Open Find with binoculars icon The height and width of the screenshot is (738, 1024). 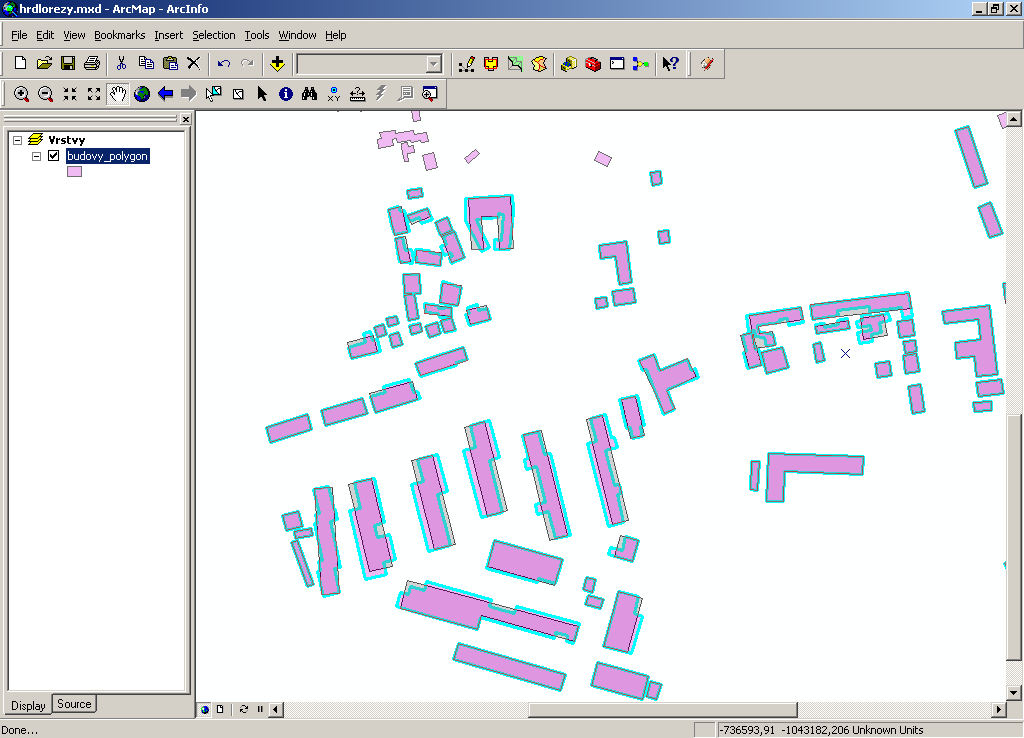[x=310, y=94]
